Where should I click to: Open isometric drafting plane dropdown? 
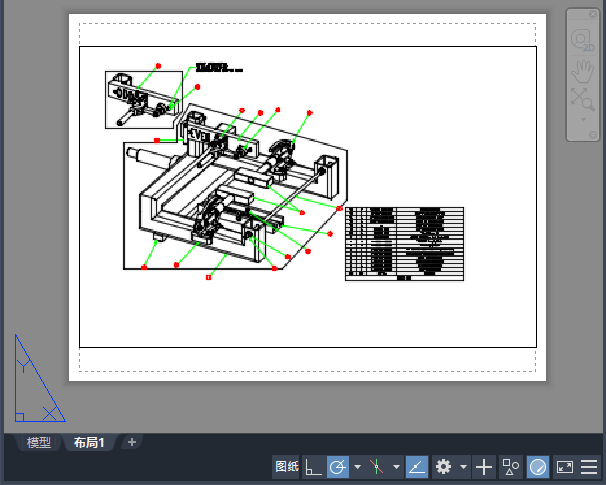[396, 467]
